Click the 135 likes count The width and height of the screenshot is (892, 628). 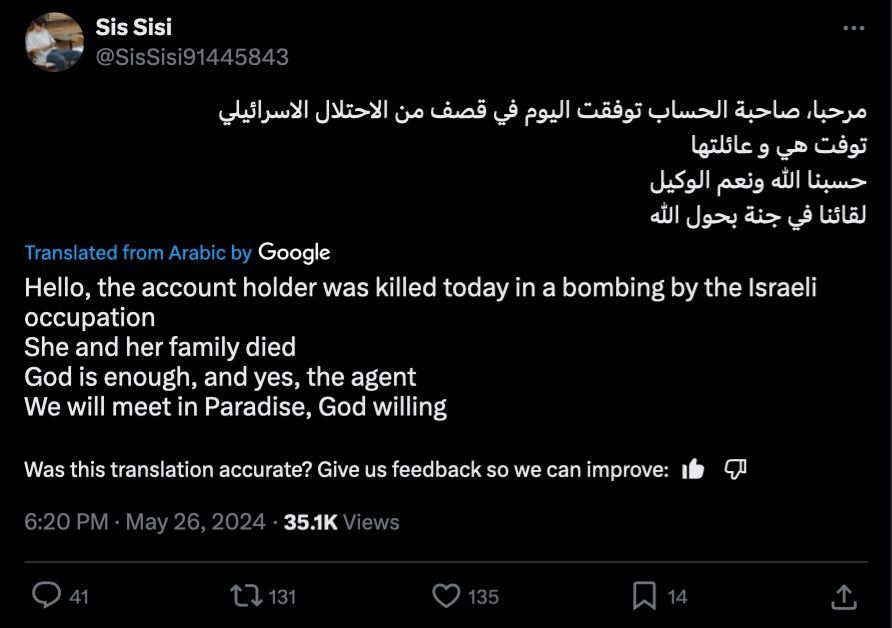pyautogui.click(x=483, y=597)
